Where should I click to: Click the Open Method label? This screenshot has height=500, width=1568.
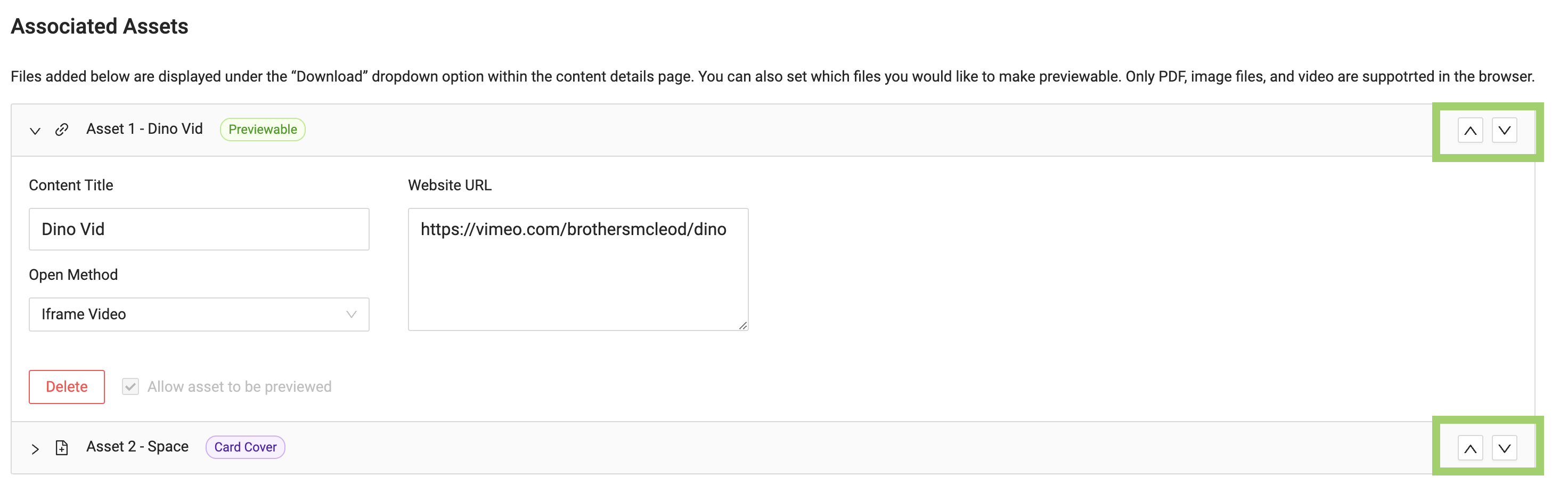(73, 275)
